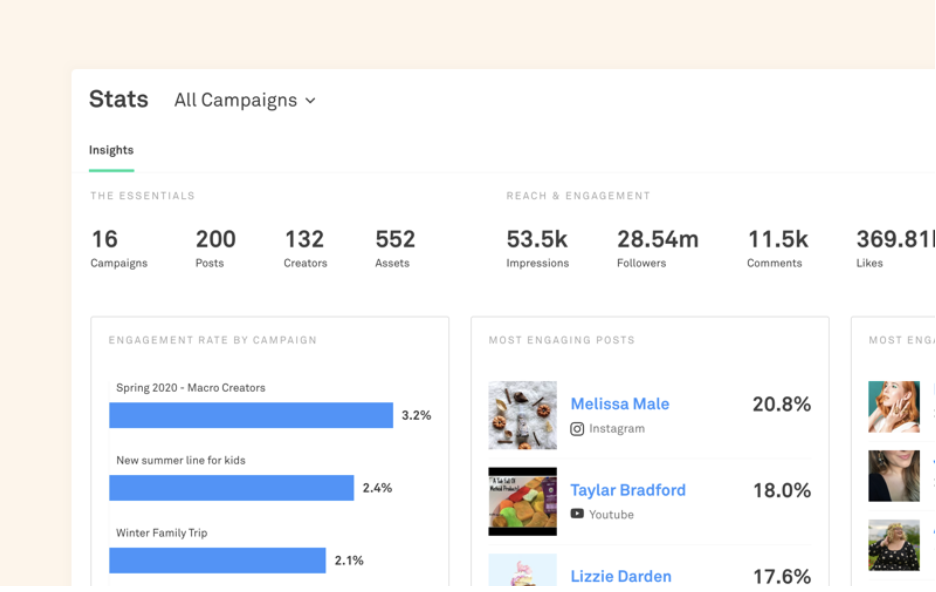Open Melissa Male's profile link
Image resolution: width=936 pixels, height=592 pixels.
coord(619,404)
